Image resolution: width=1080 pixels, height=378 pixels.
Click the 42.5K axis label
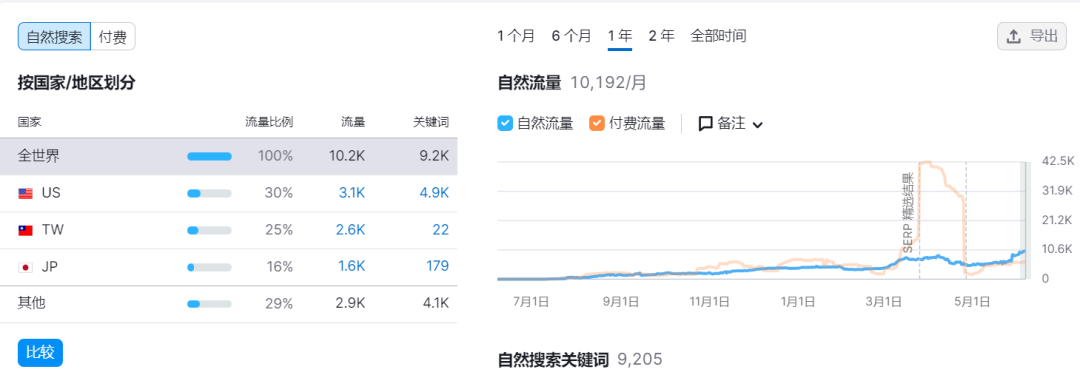(x=1058, y=161)
